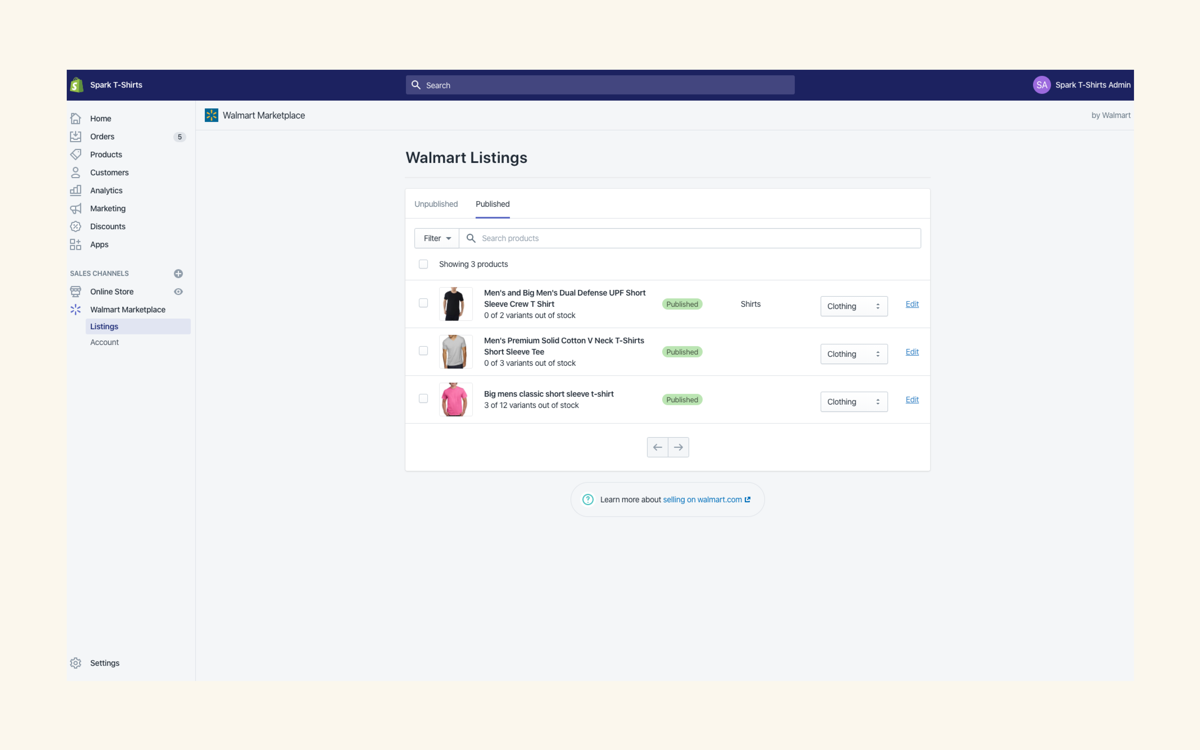Open Walmart Marketplace sales channel
This screenshot has height=750, width=1200.
pyautogui.click(x=128, y=309)
